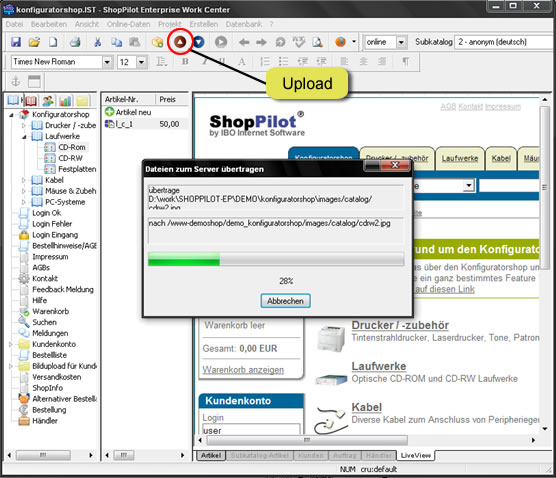The height and width of the screenshot is (478, 556).
Task: Open a project with the folder icon
Action: point(34,42)
